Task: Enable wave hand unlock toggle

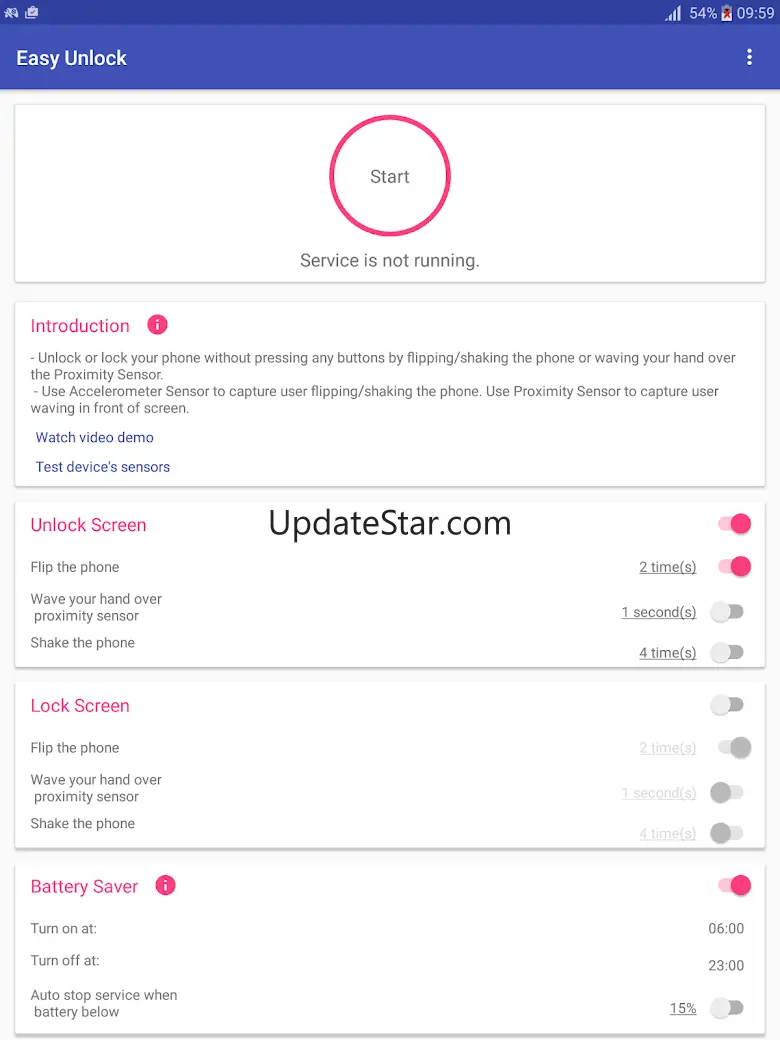Action: [727, 612]
